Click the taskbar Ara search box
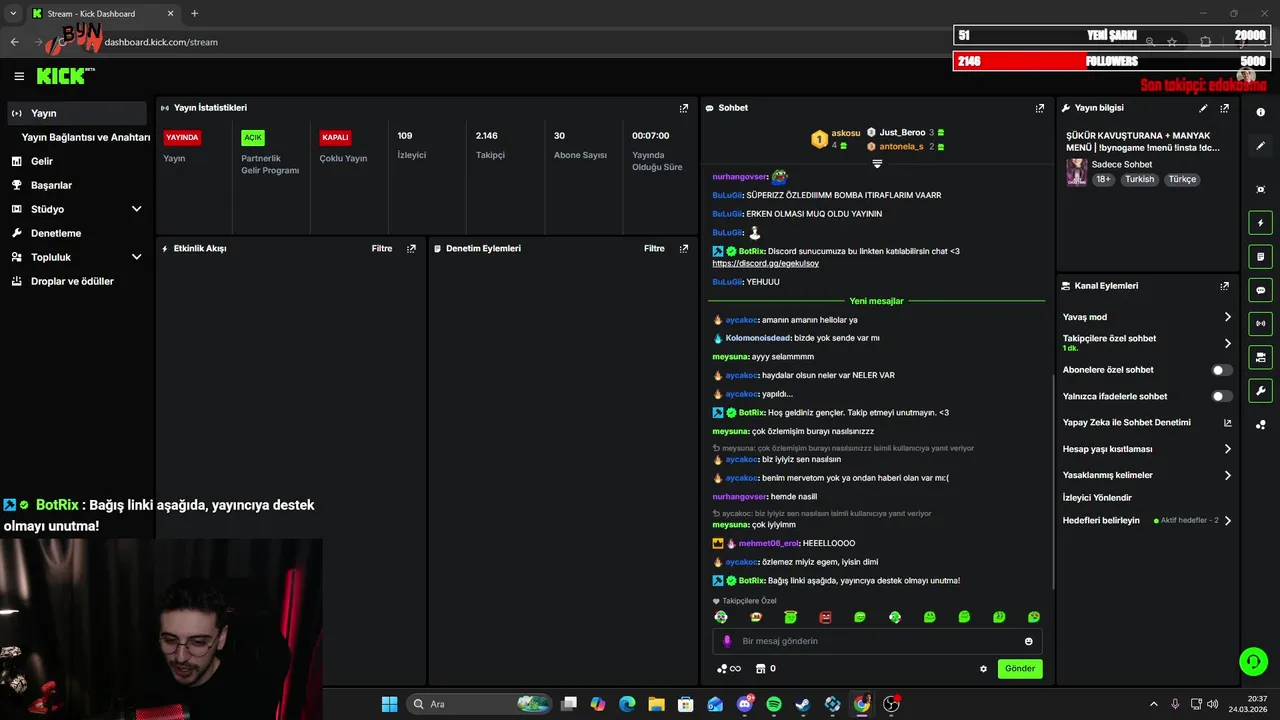Viewport: 1280px width, 720px height. 480,704
